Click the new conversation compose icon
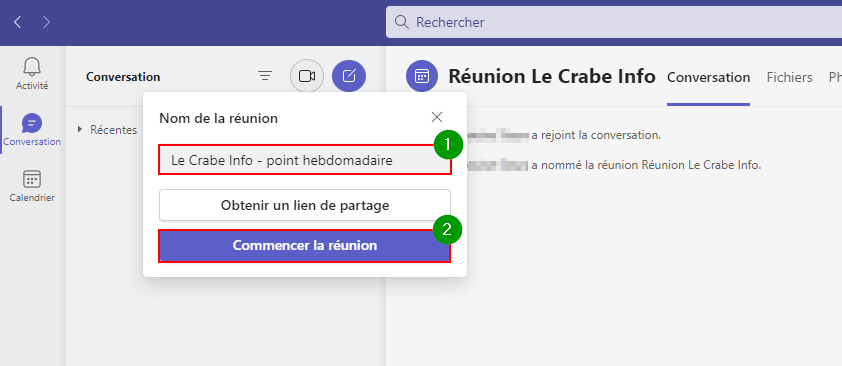 click(x=349, y=76)
